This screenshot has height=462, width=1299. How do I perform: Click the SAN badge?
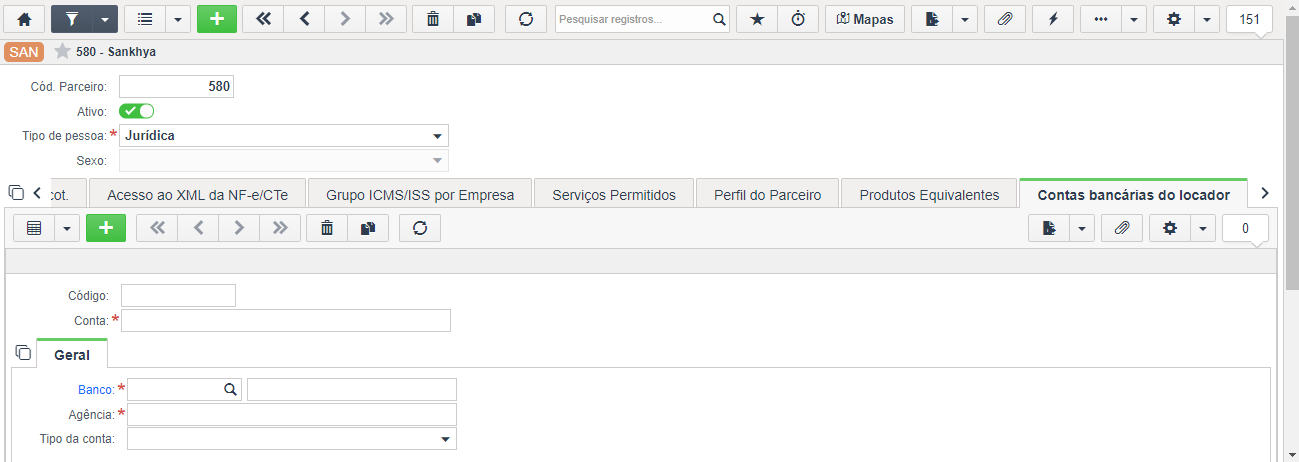point(24,52)
